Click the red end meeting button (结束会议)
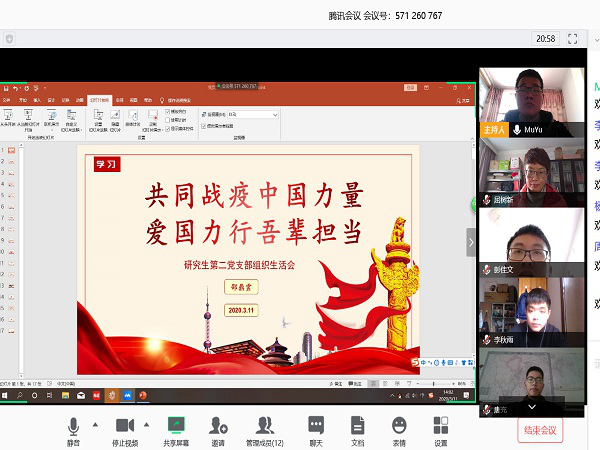Viewport: 600px width, 450px height. coord(541,430)
